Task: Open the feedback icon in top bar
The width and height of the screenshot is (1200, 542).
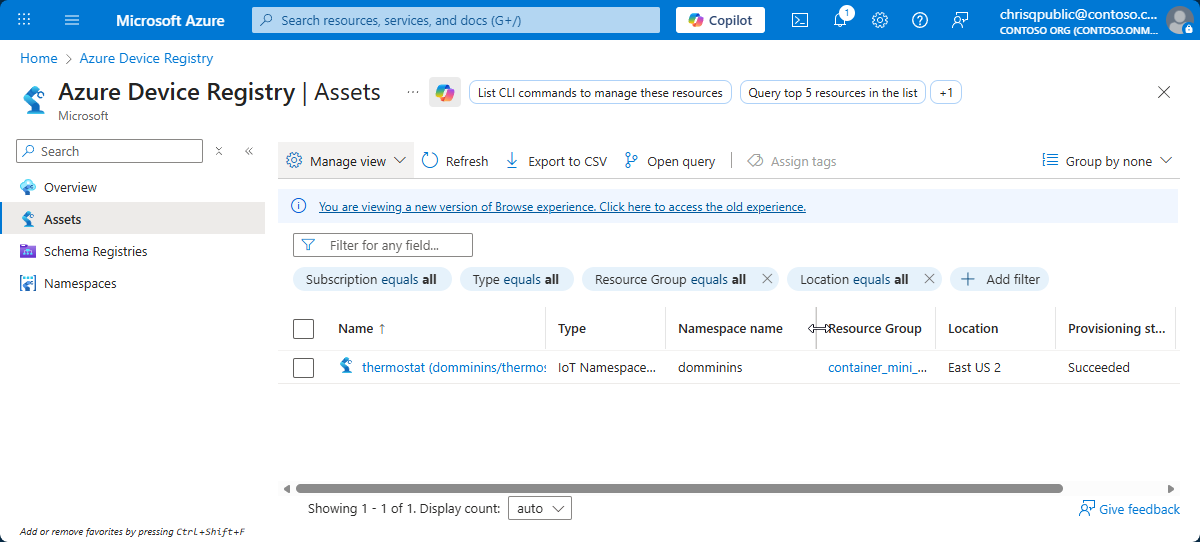Action: (x=960, y=20)
